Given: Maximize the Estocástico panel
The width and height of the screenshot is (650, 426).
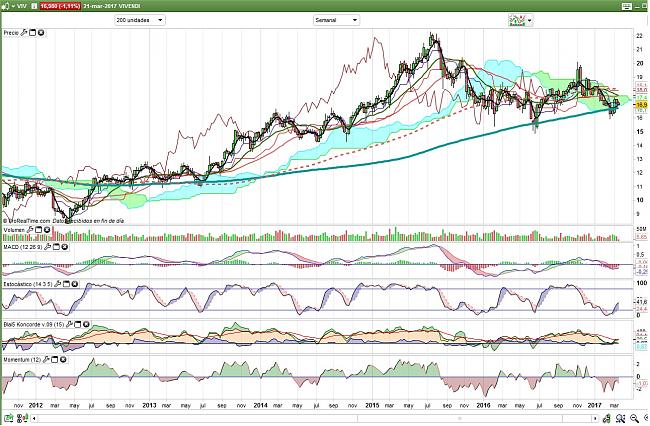Looking at the screenshot, I should point(66,284).
